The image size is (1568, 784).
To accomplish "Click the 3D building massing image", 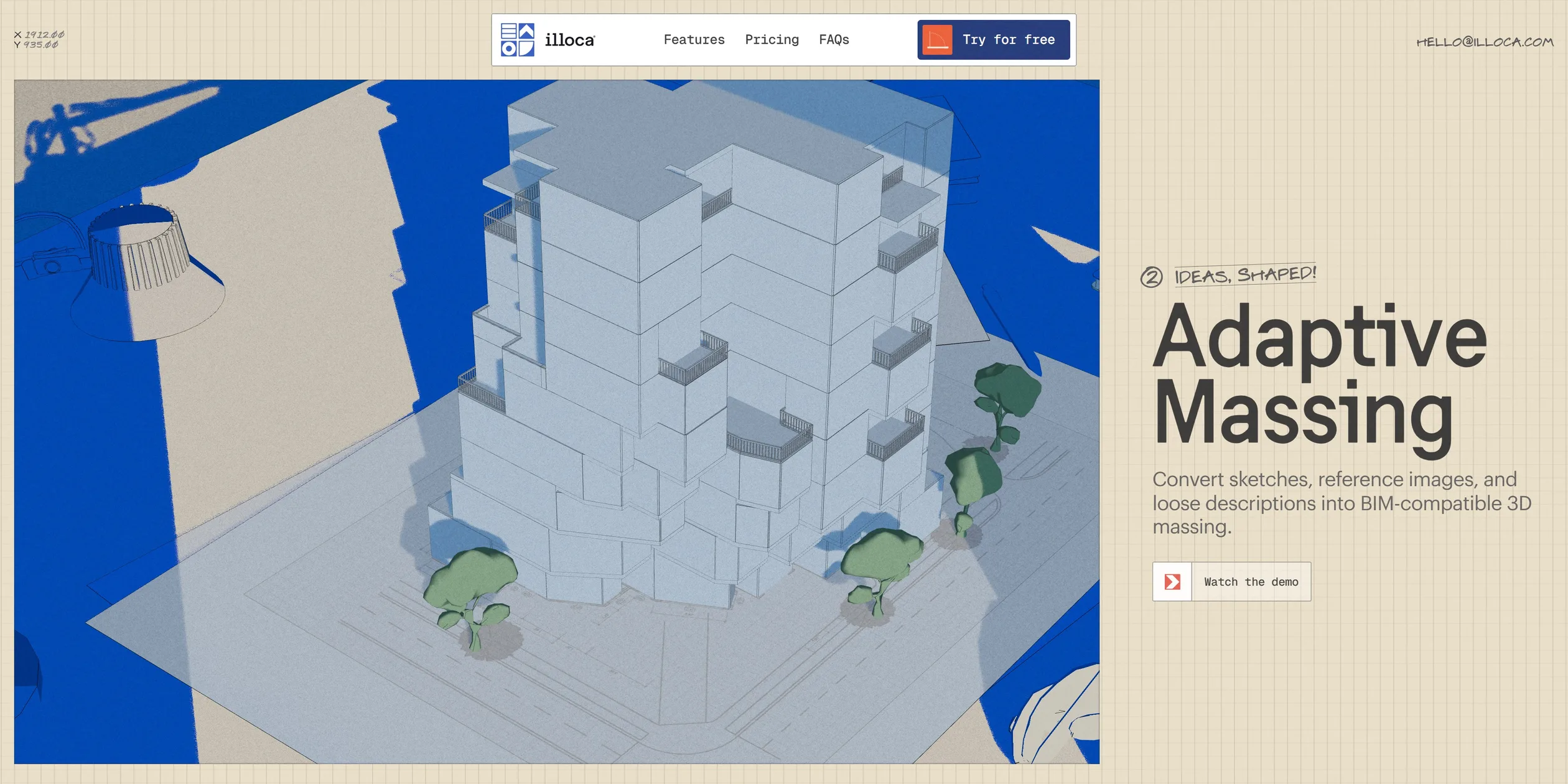I will click(x=557, y=421).
